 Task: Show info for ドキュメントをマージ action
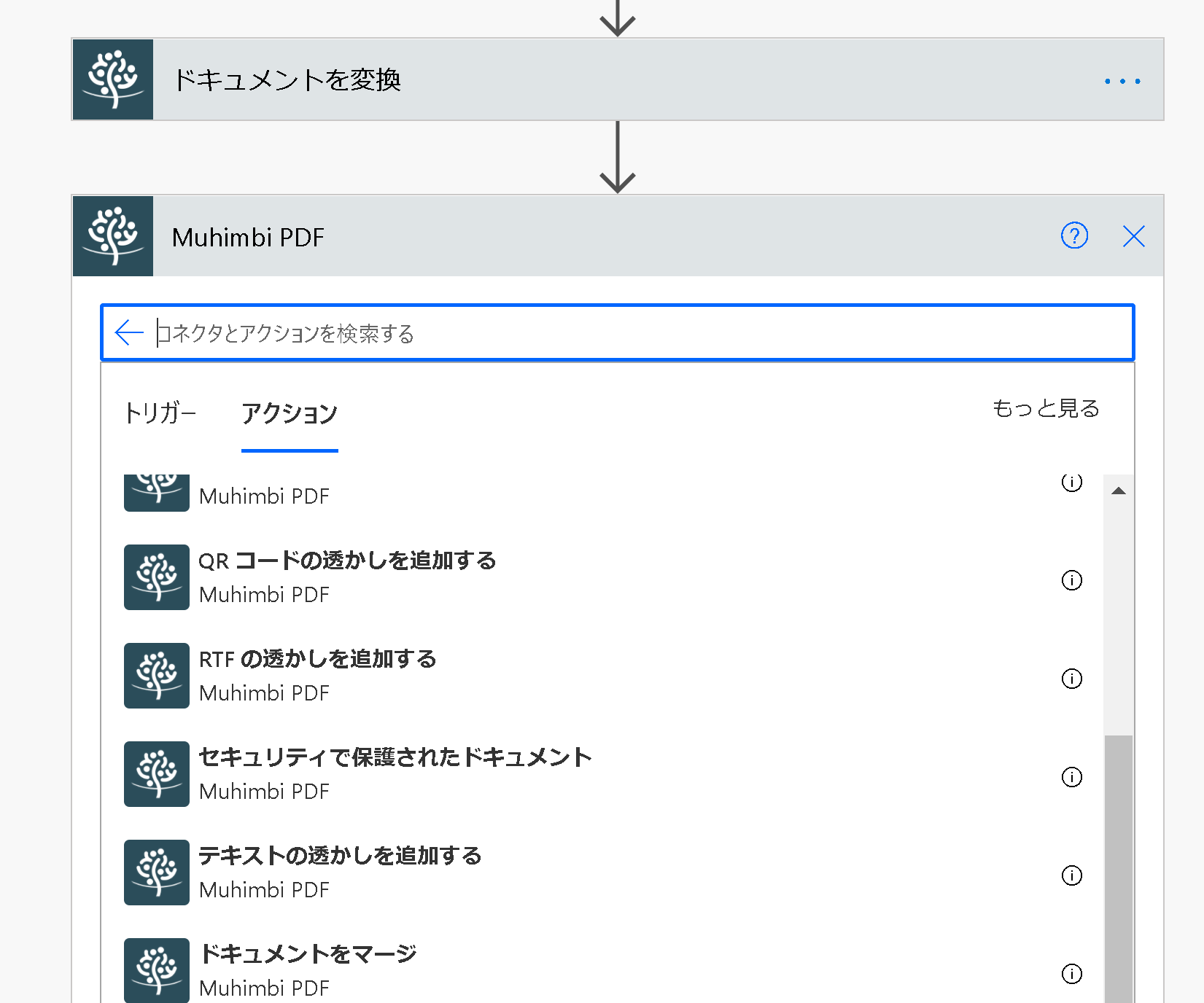(1072, 974)
